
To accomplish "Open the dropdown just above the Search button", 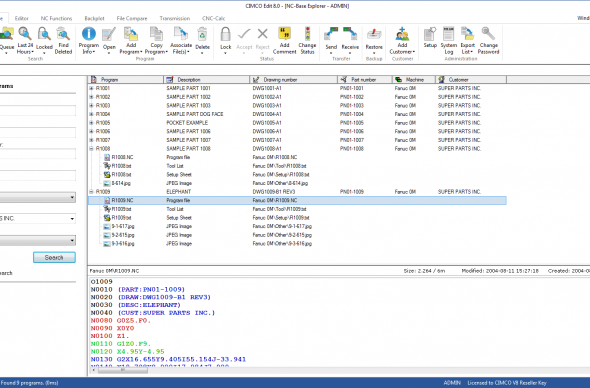I will (72, 240).
